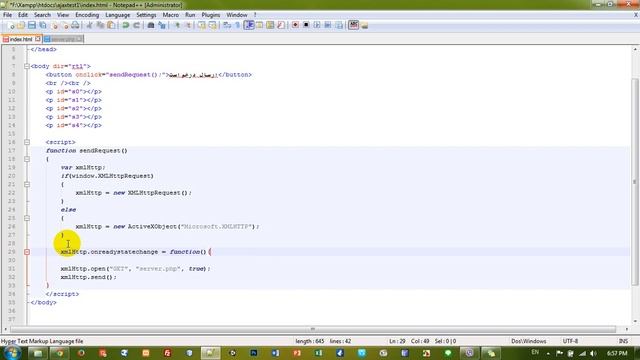Open the Settings menu
The image size is (640, 360).
click(146, 15)
